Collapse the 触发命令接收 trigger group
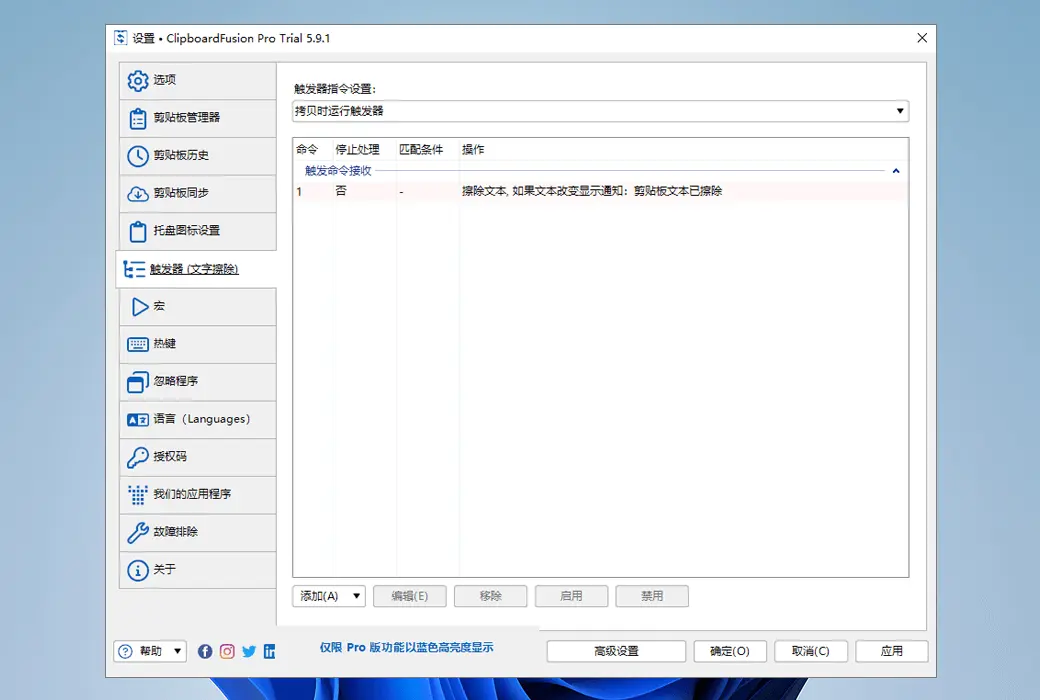This screenshot has width=1040, height=700. [x=896, y=170]
